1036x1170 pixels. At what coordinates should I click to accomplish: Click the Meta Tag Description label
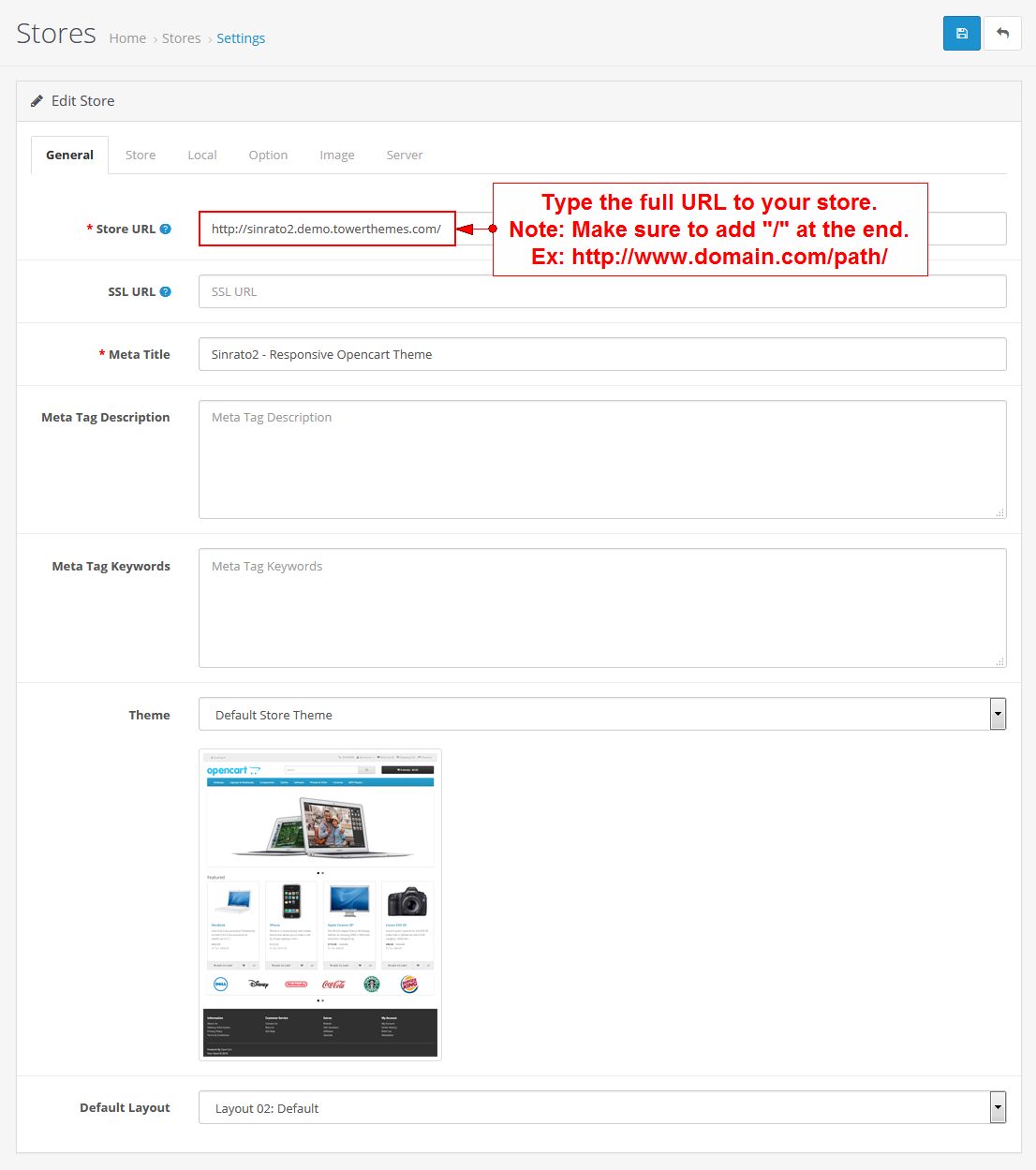(106, 417)
